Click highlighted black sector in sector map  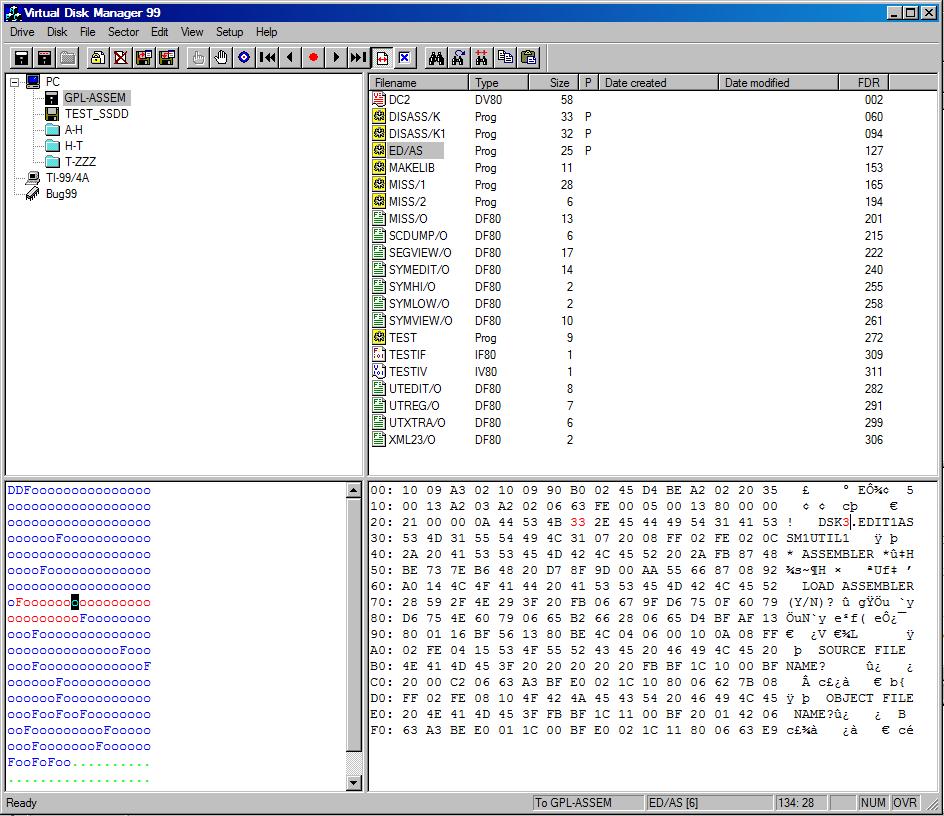(x=75, y=603)
